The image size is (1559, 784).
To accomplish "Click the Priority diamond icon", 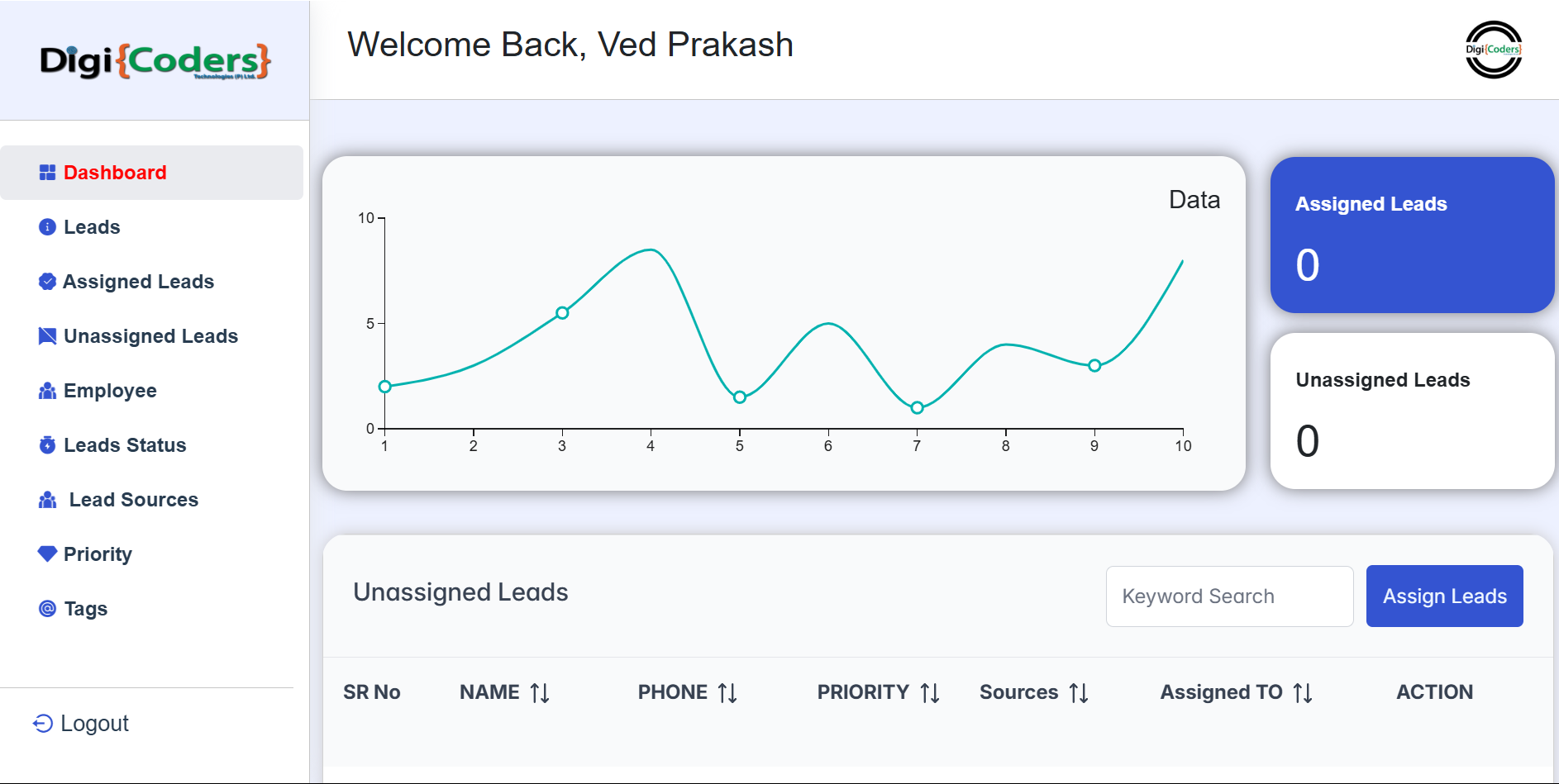I will [x=47, y=554].
